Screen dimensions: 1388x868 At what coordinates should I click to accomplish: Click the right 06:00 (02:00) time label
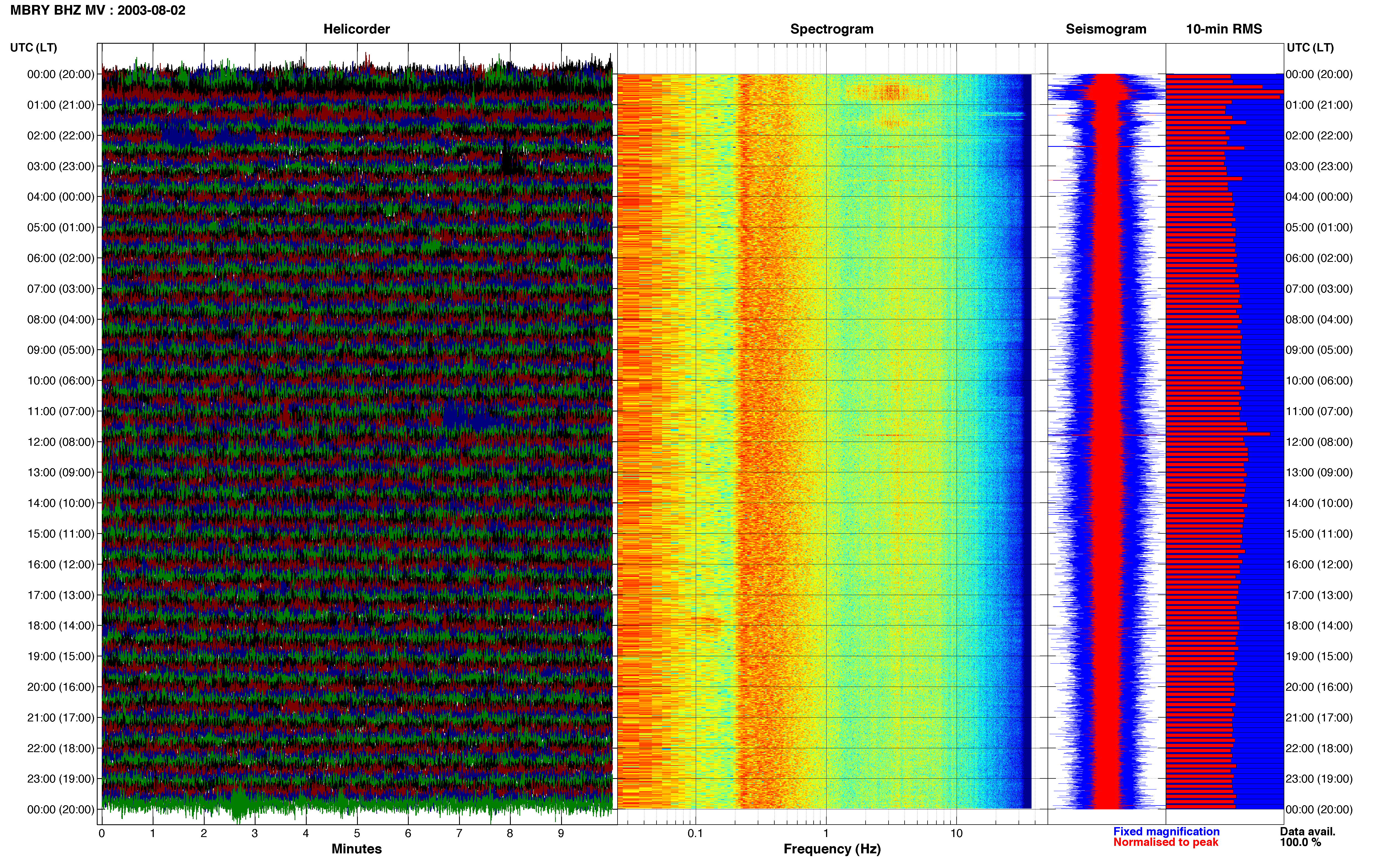click(1319, 258)
